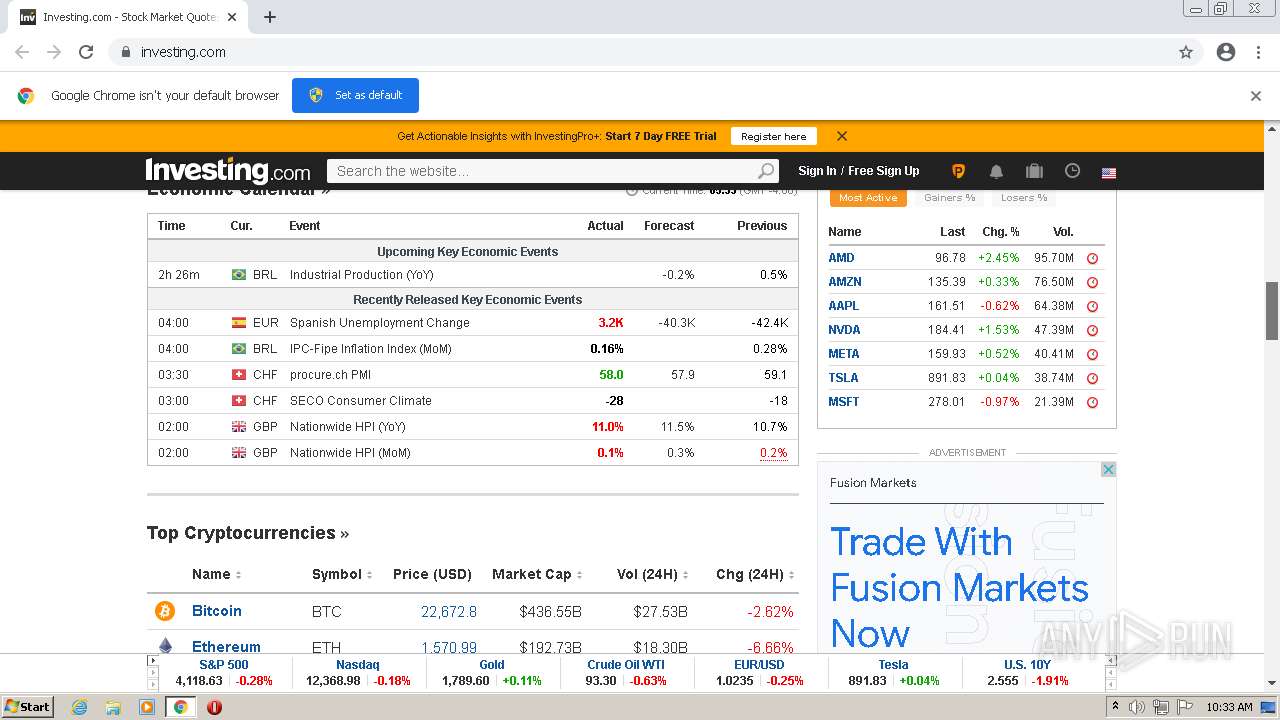
Task: Click clock icon in AMD row
Action: 1092,258
